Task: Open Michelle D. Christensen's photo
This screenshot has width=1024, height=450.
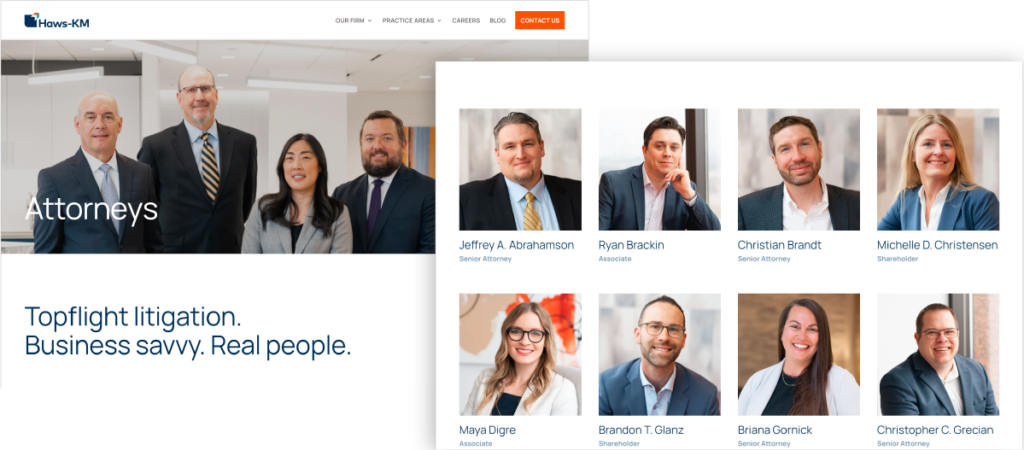Action: coord(938,169)
